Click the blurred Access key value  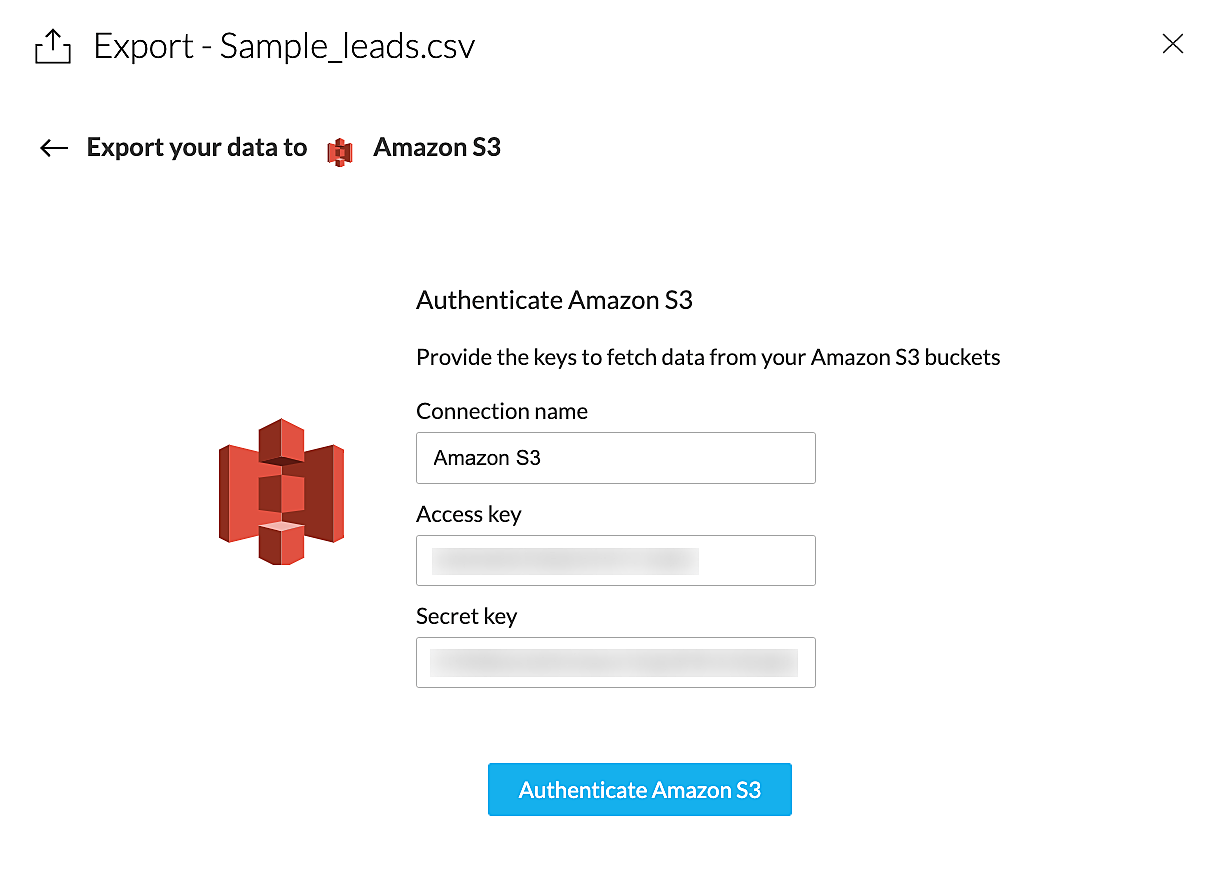pos(565,560)
